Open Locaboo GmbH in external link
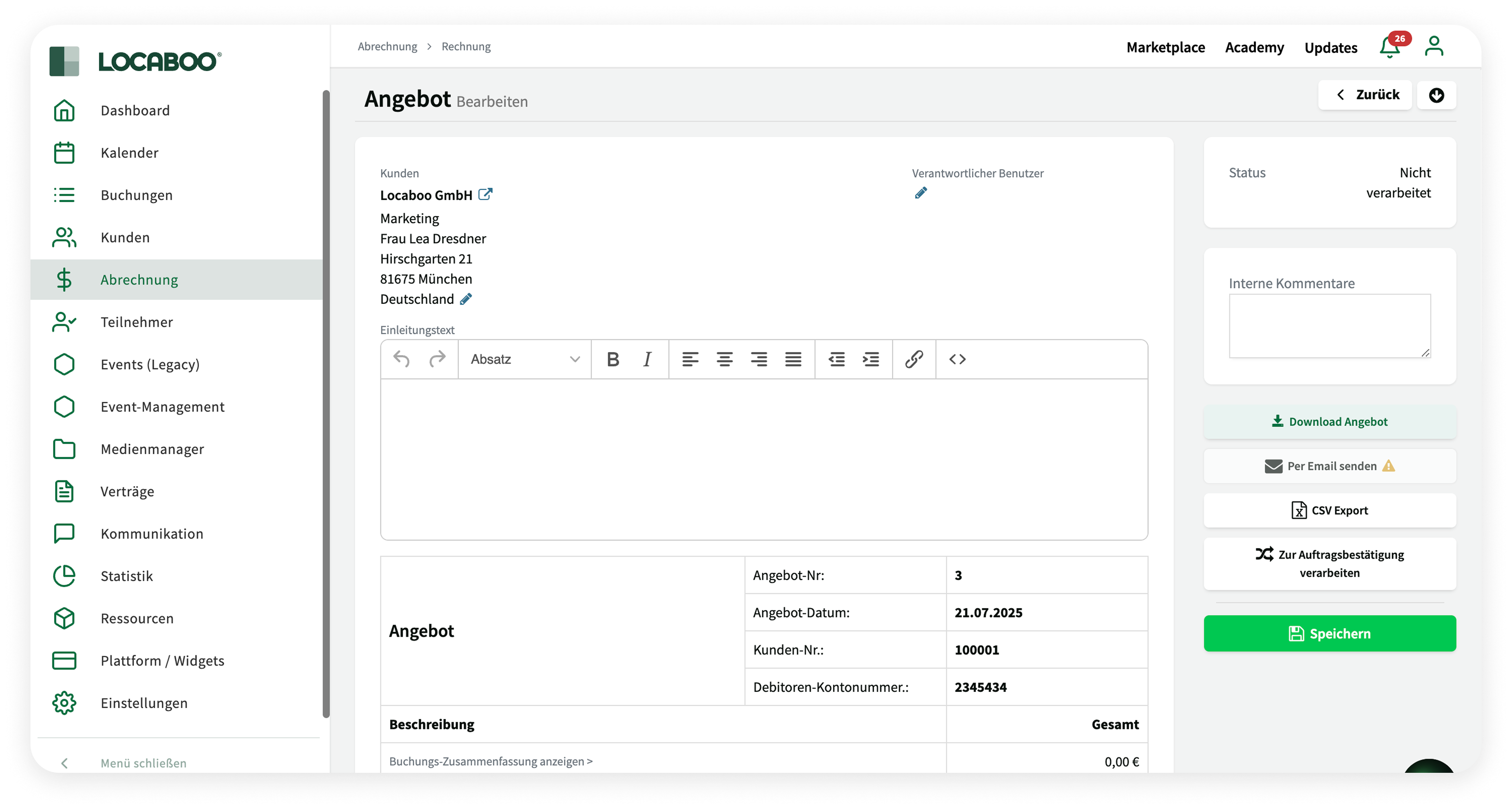The width and height of the screenshot is (1512, 809). coord(486,194)
